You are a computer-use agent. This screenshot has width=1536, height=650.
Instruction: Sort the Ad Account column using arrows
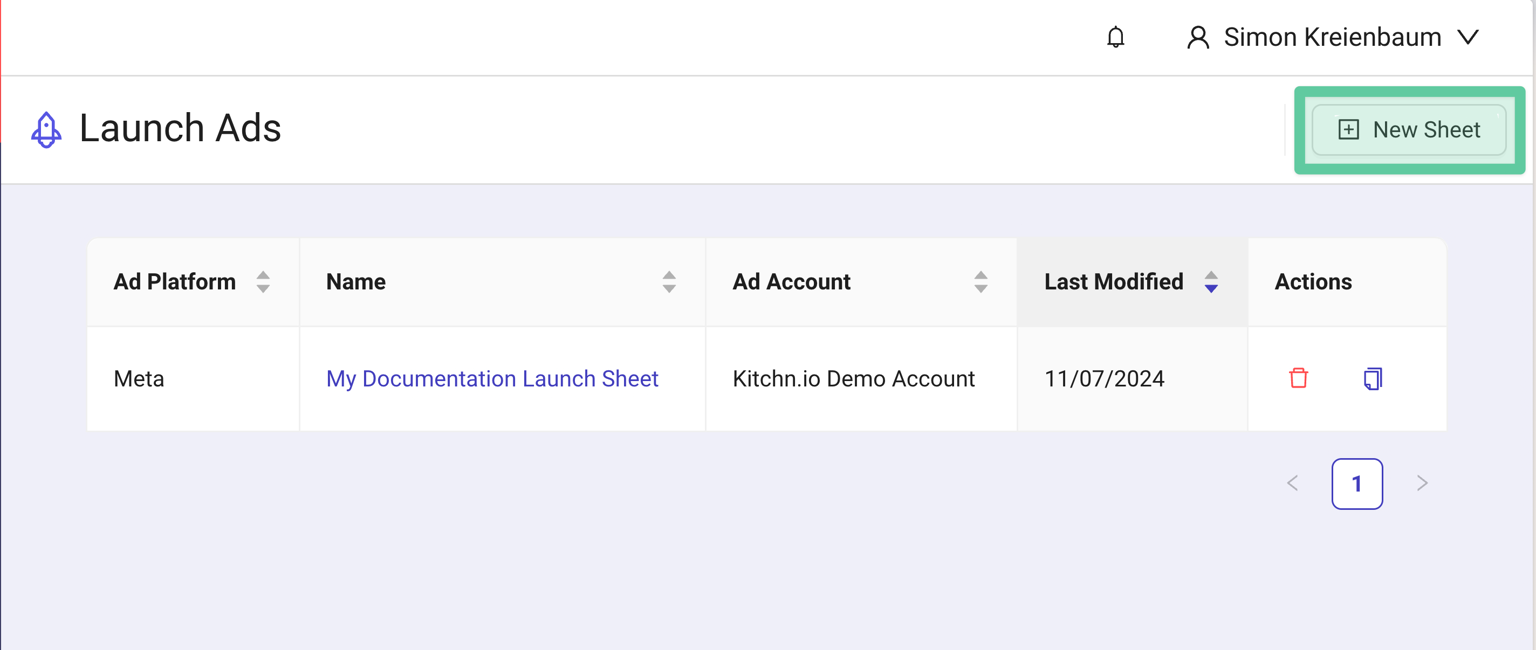[x=981, y=282]
